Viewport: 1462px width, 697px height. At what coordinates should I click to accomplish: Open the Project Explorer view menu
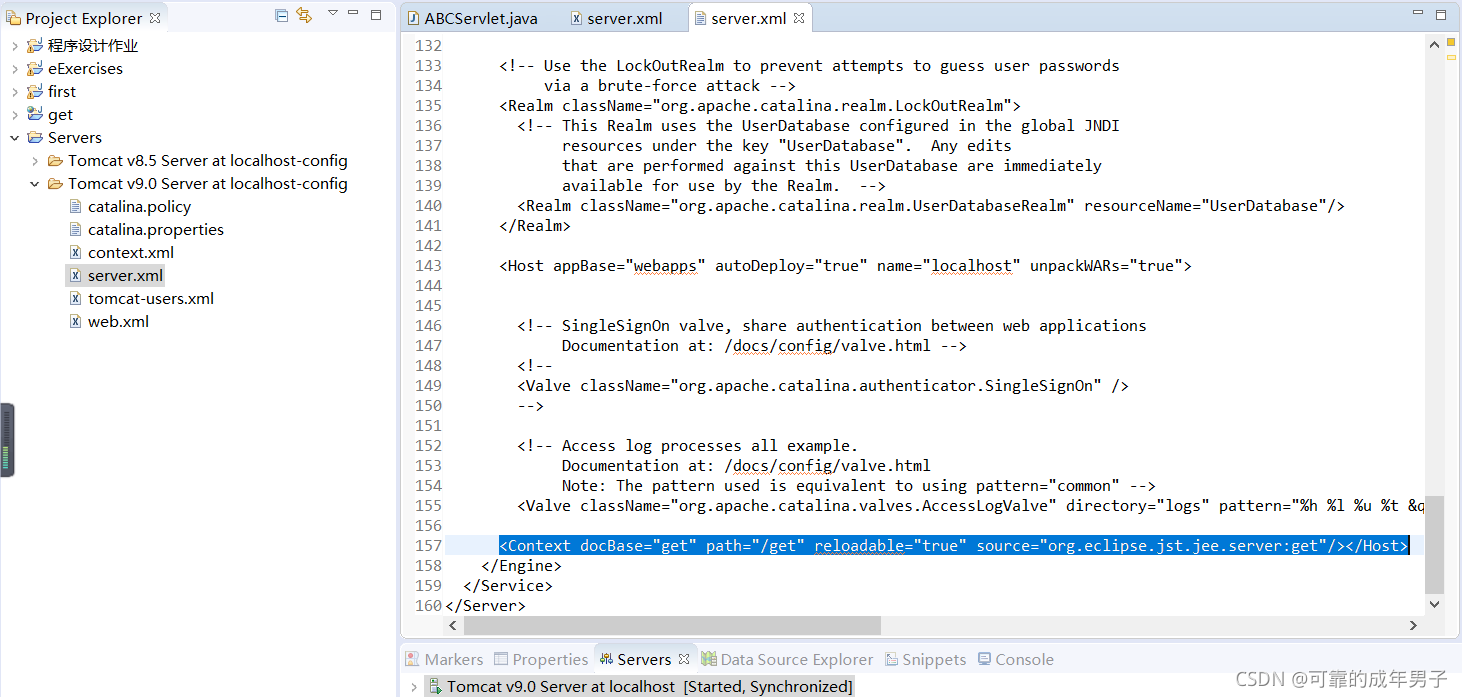click(331, 15)
